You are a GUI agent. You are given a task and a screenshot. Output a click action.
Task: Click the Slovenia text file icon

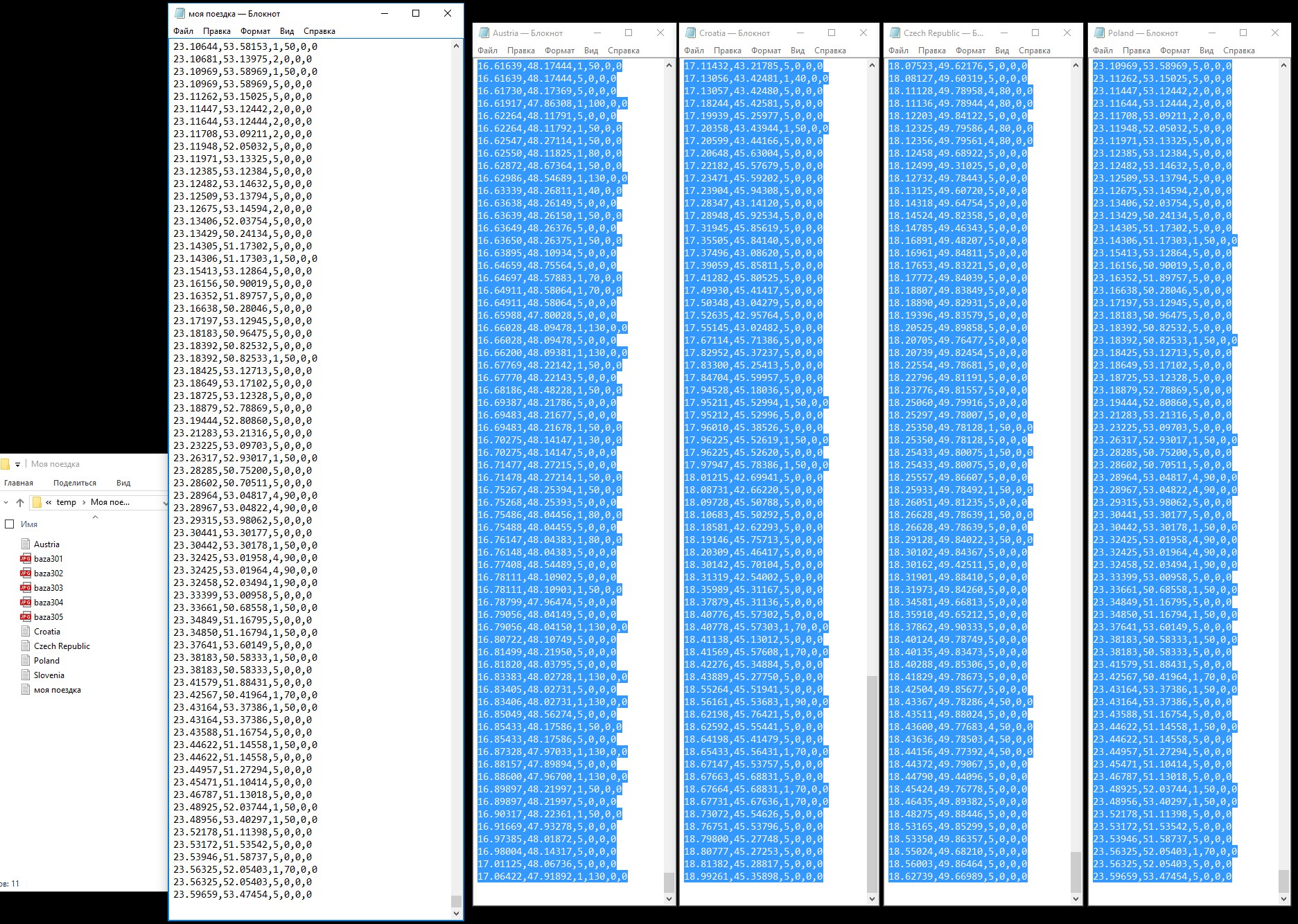coord(26,675)
